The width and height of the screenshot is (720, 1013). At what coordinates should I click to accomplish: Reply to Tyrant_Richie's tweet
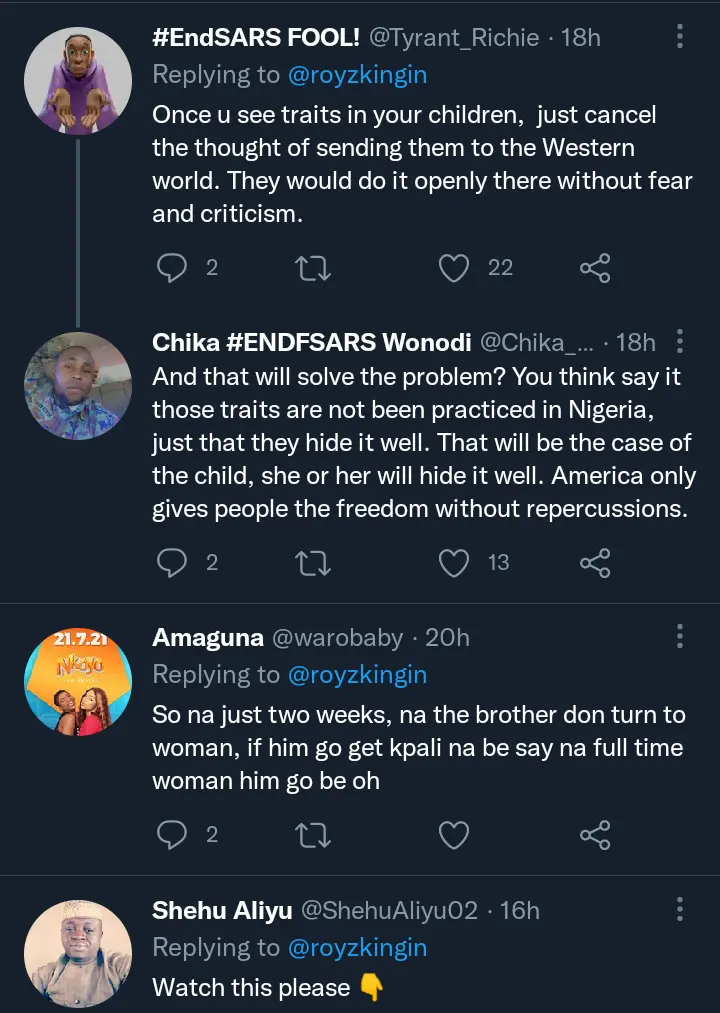(x=172, y=267)
